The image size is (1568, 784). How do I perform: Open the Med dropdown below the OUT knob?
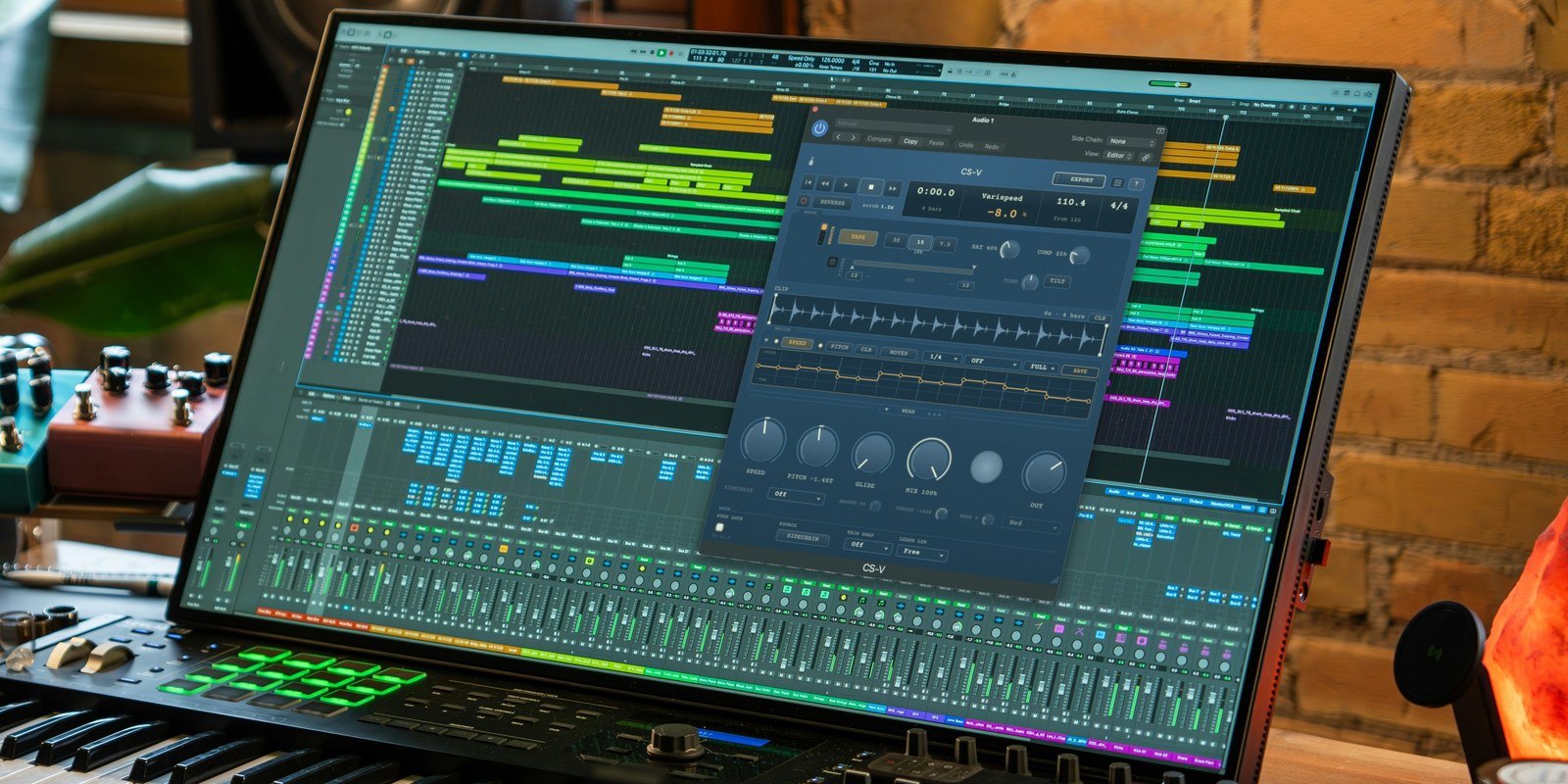1032,524
